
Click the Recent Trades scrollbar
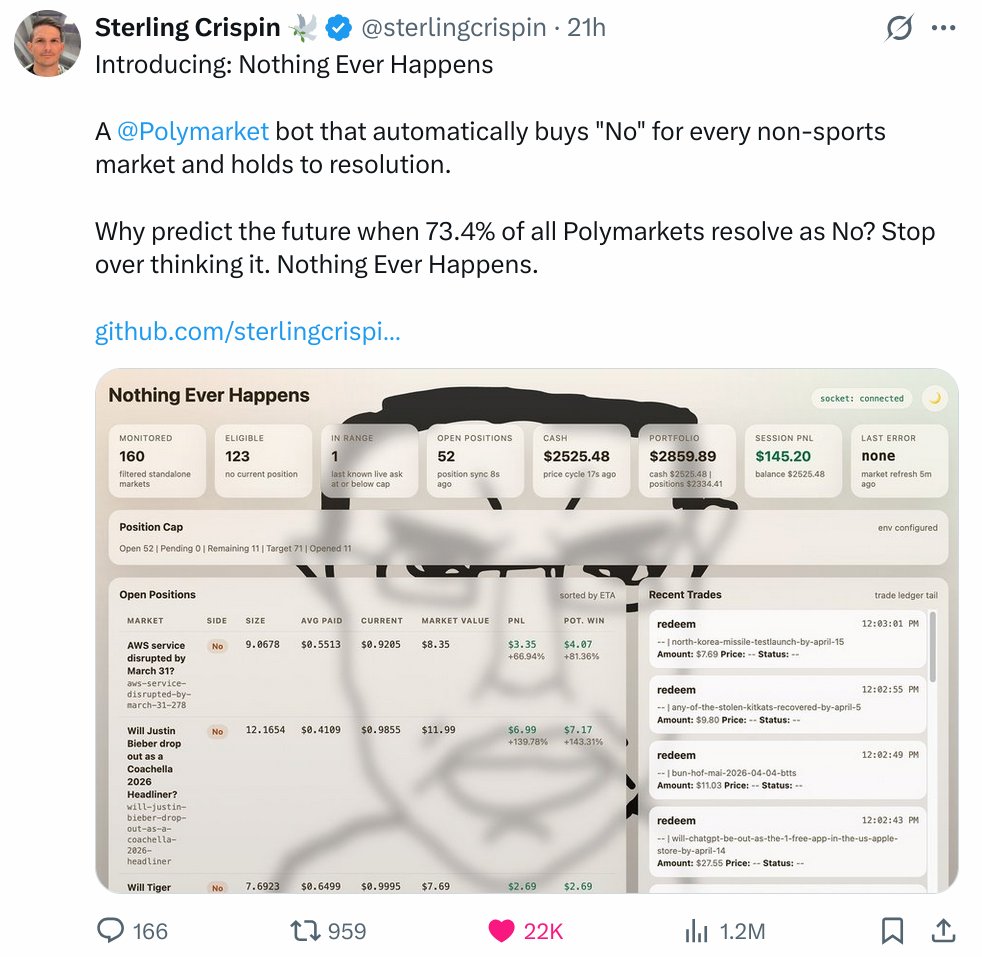(933, 646)
